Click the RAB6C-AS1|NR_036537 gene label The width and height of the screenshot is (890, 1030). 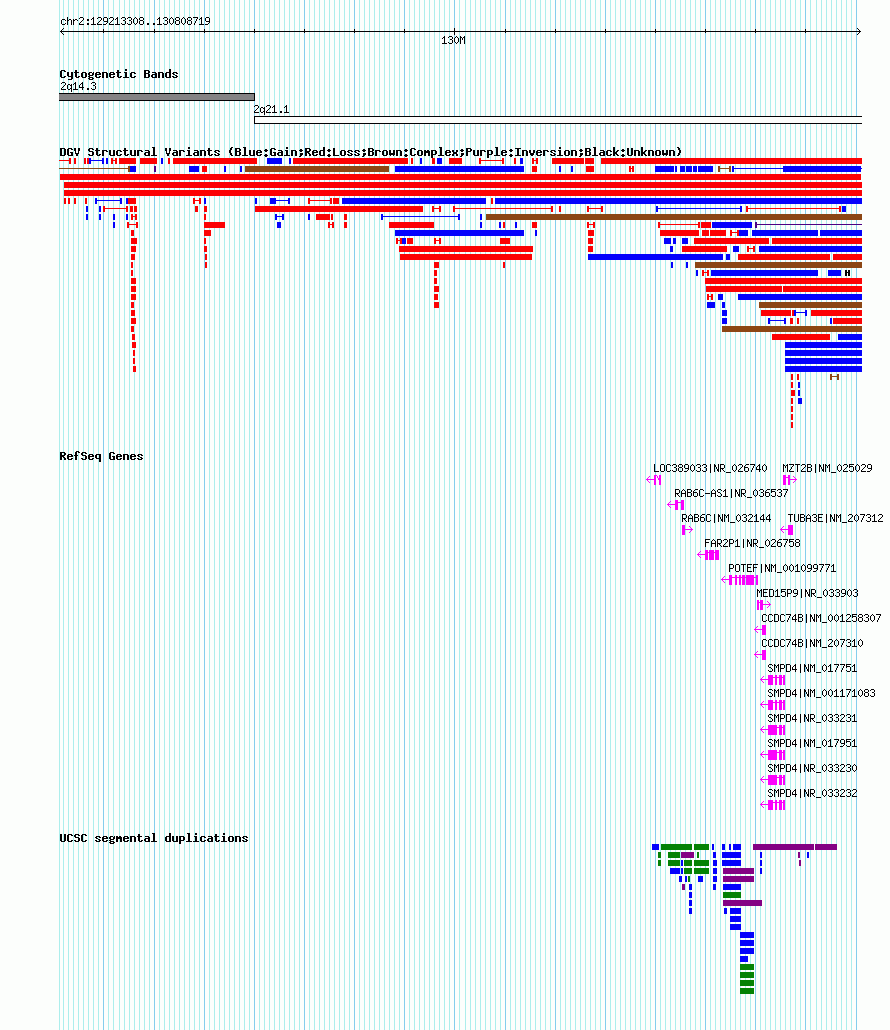(731, 493)
